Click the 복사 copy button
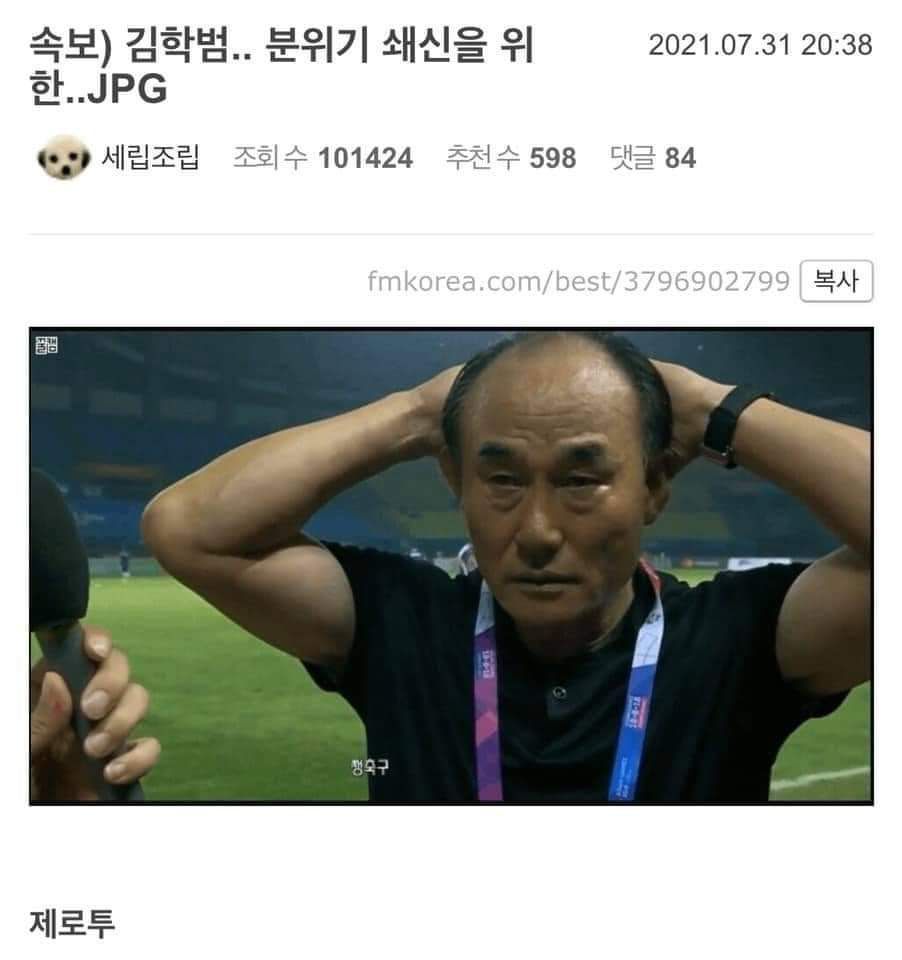Screen dimensions: 902x960 (x=836, y=281)
